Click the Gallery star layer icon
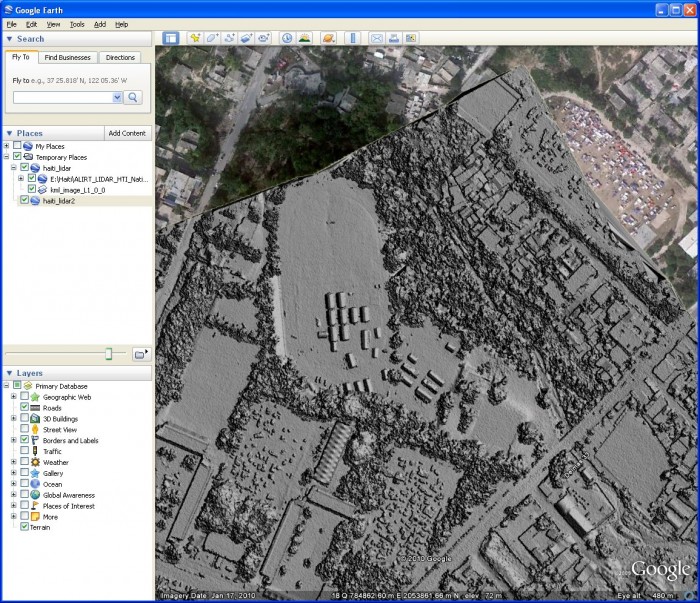 click(x=35, y=473)
